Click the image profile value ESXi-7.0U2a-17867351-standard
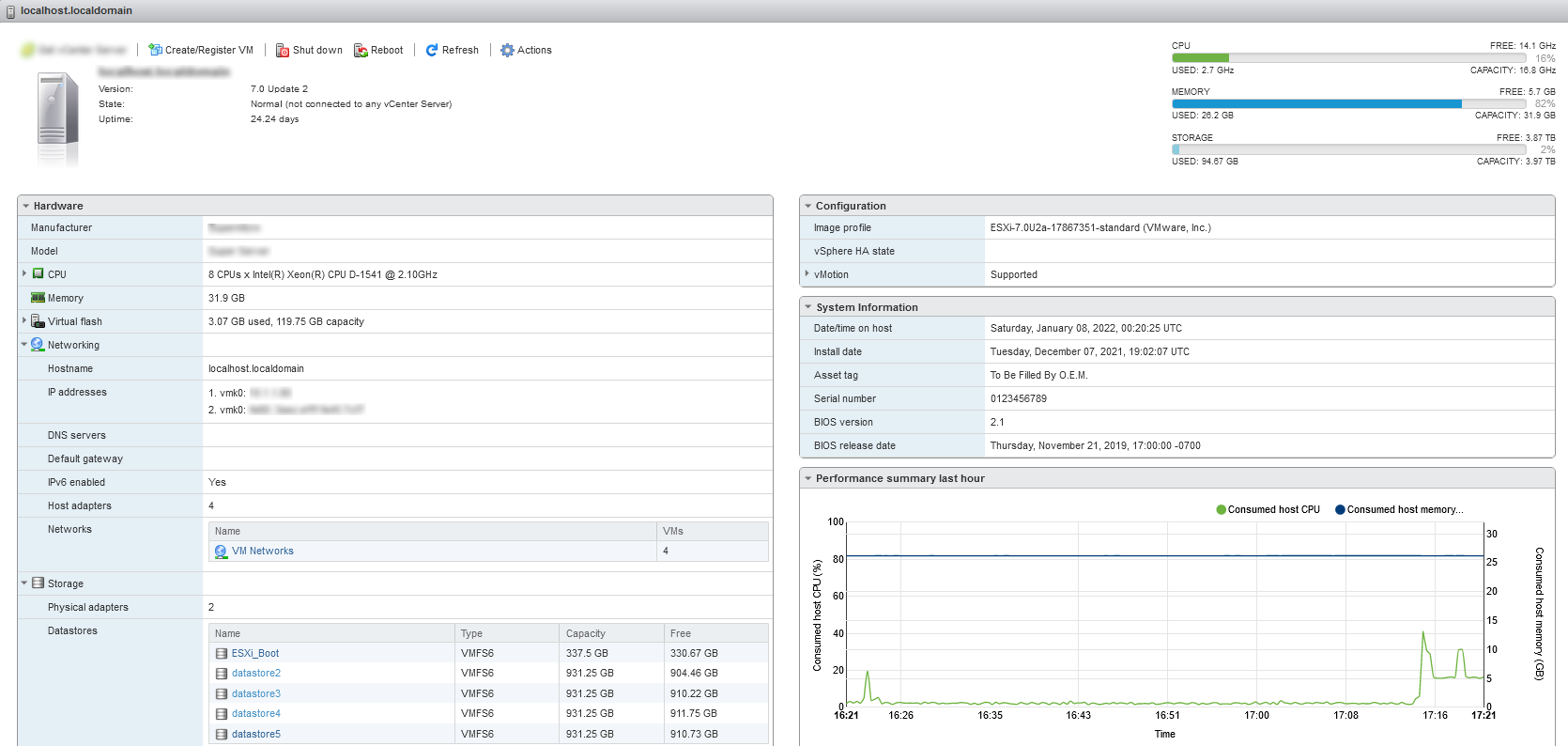Image resolution: width=1568 pixels, height=746 pixels. coord(1100,227)
